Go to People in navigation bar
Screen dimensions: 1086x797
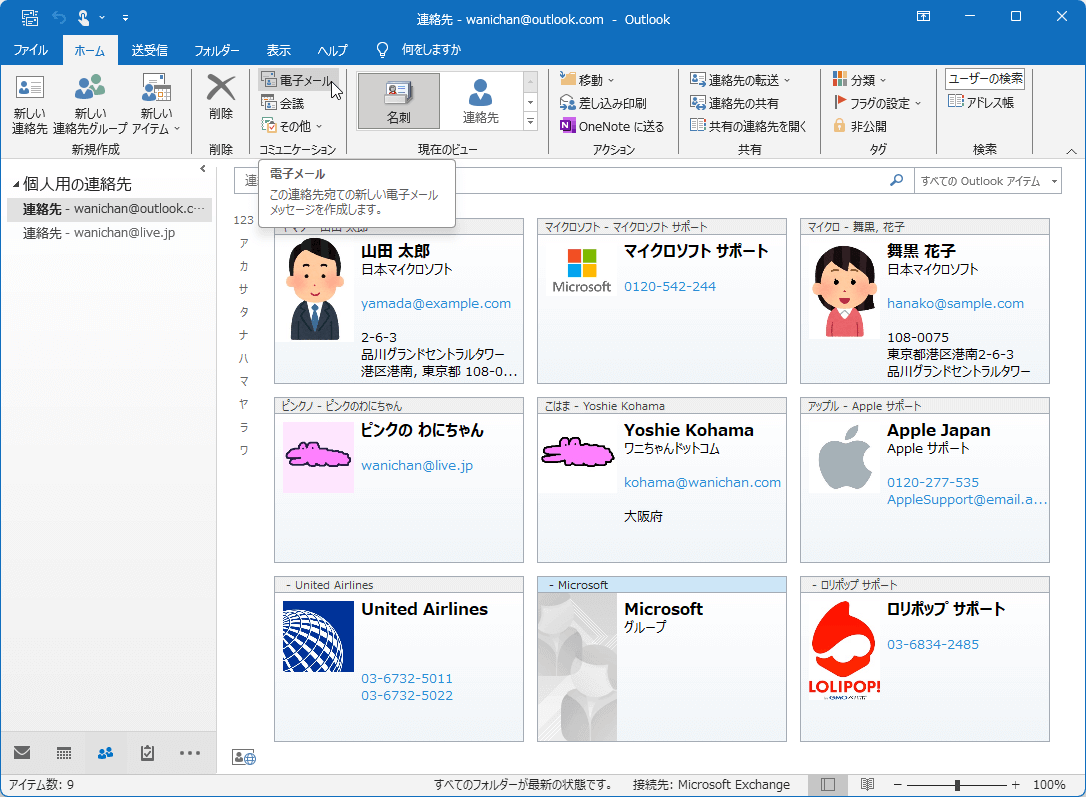[x=105, y=753]
